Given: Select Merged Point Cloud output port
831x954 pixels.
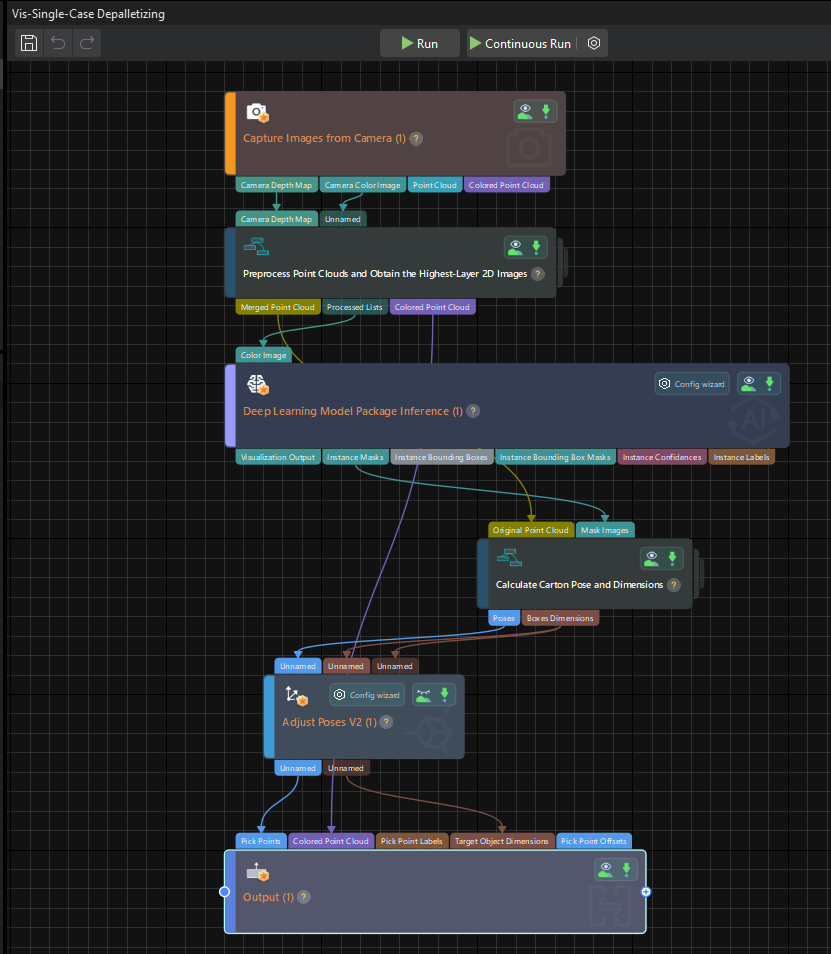Looking at the screenshot, I should point(277,307).
